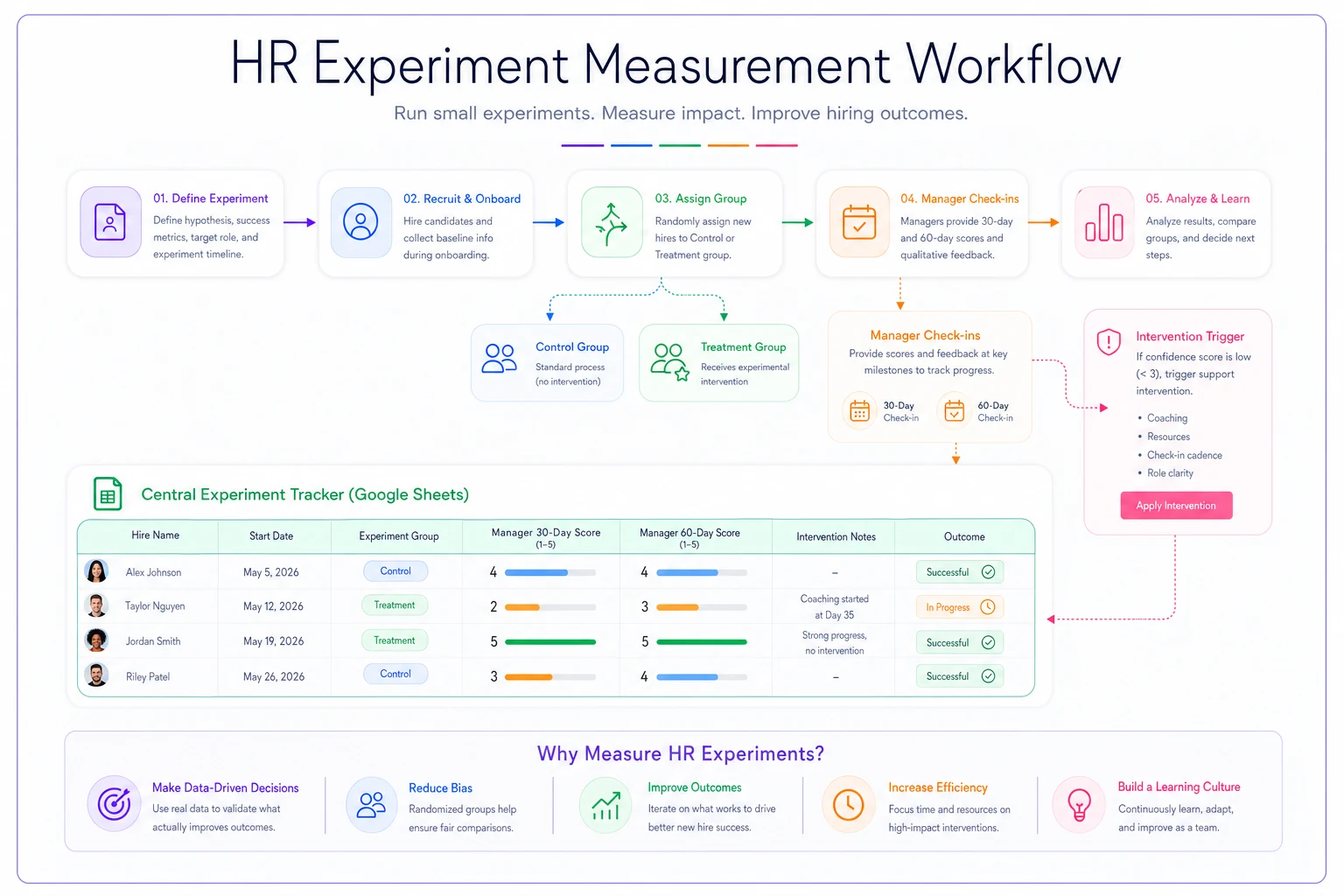1344x896 pixels.
Task: Select the Experiment Group column header
Action: click(399, 536)
